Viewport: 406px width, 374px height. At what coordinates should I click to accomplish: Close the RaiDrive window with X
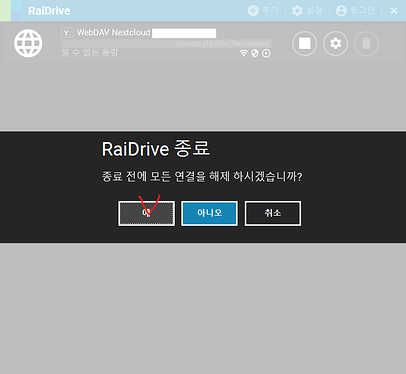point(394,11)
